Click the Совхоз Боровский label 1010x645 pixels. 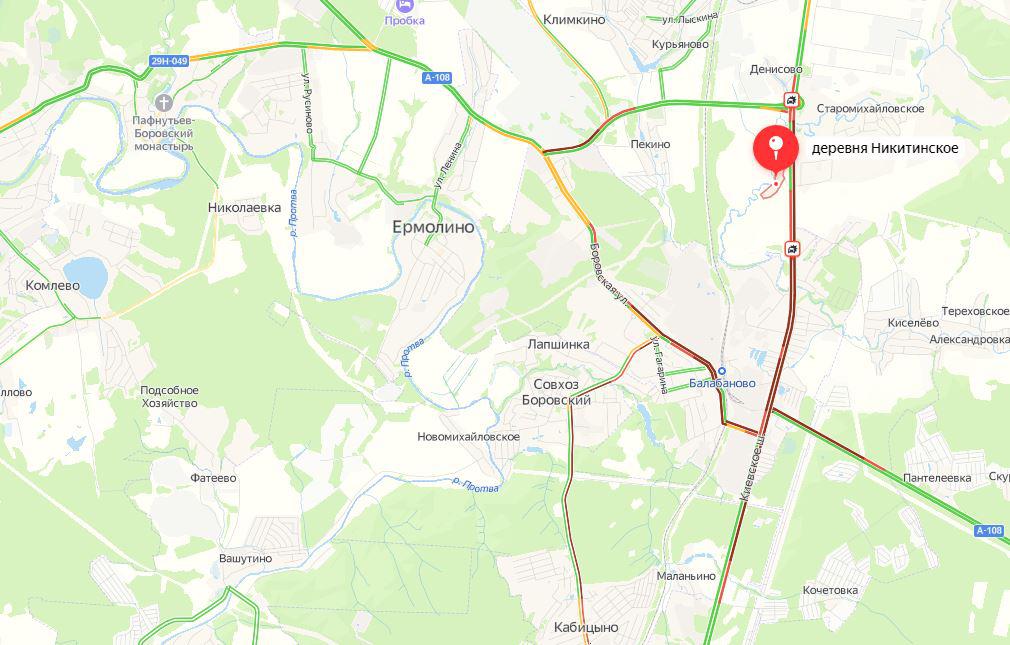pyautogui.click(x=556, y=392)
